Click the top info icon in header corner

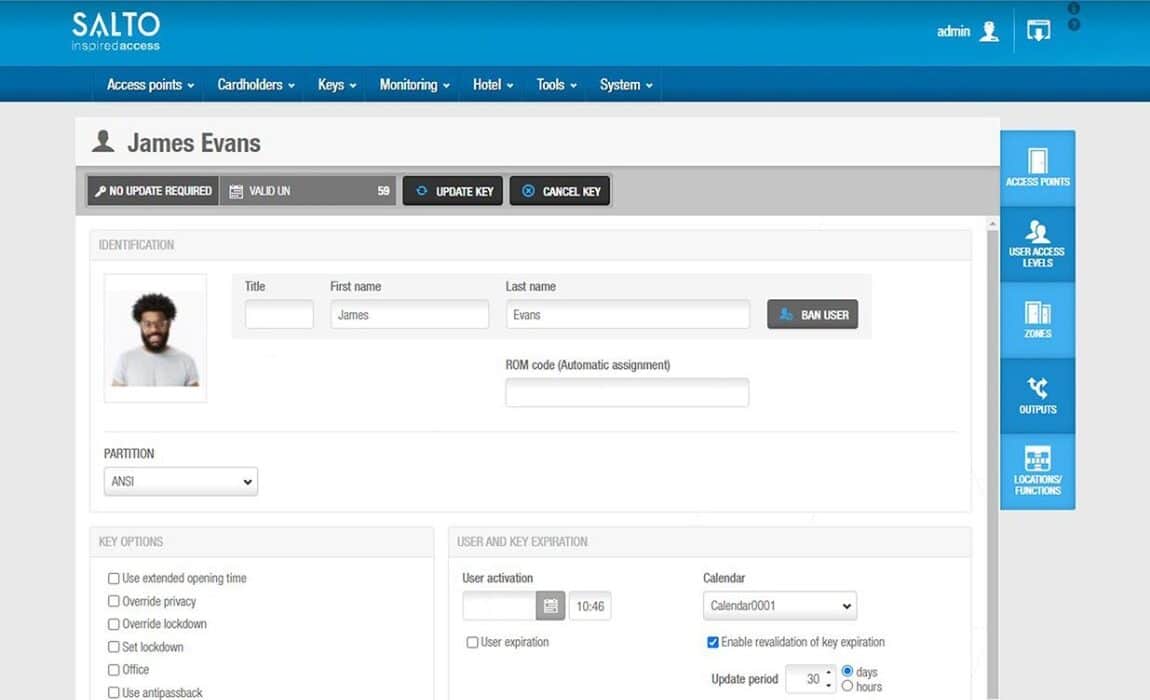click(1074, 8)
